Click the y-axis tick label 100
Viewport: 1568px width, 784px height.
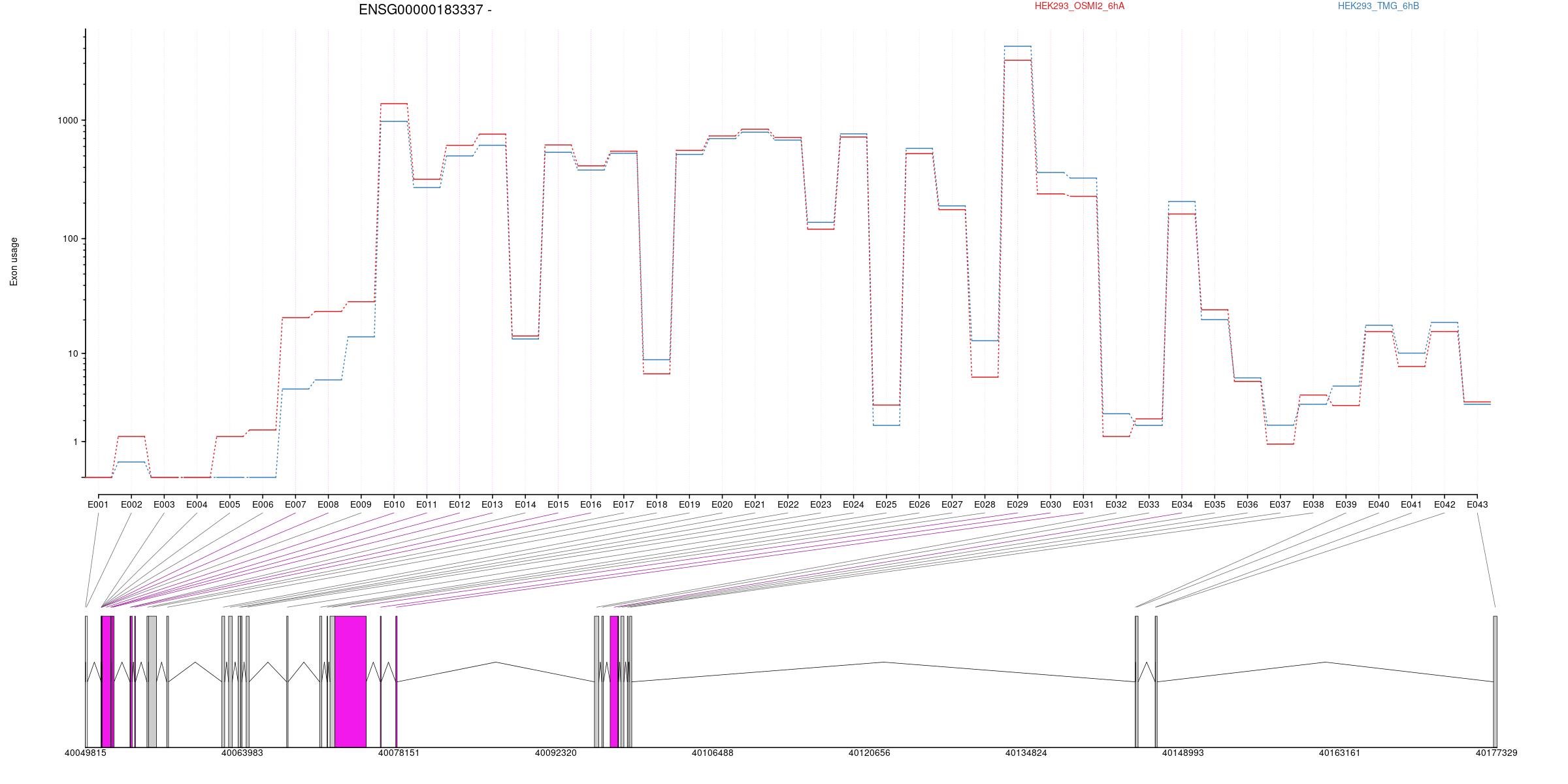70,239
